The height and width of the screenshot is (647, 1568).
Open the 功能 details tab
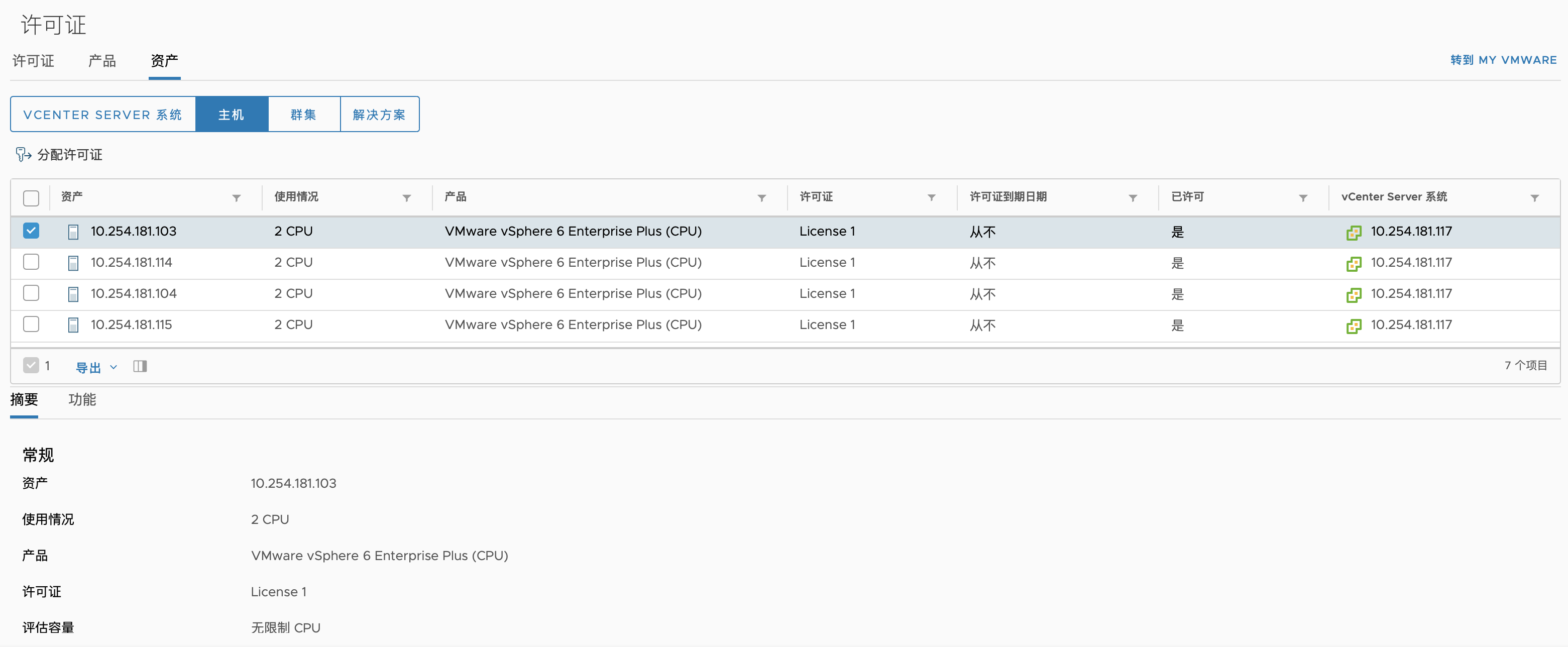pos(82,400)
